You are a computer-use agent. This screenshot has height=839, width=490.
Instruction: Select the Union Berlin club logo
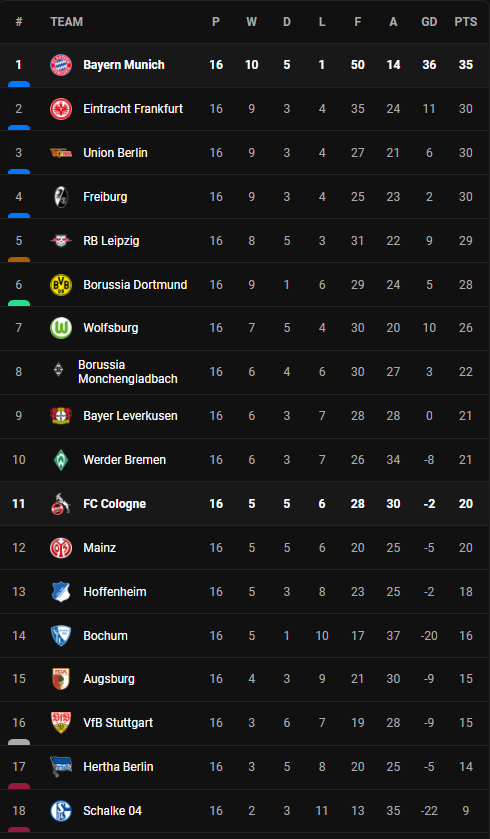click(x=61, y=153)
